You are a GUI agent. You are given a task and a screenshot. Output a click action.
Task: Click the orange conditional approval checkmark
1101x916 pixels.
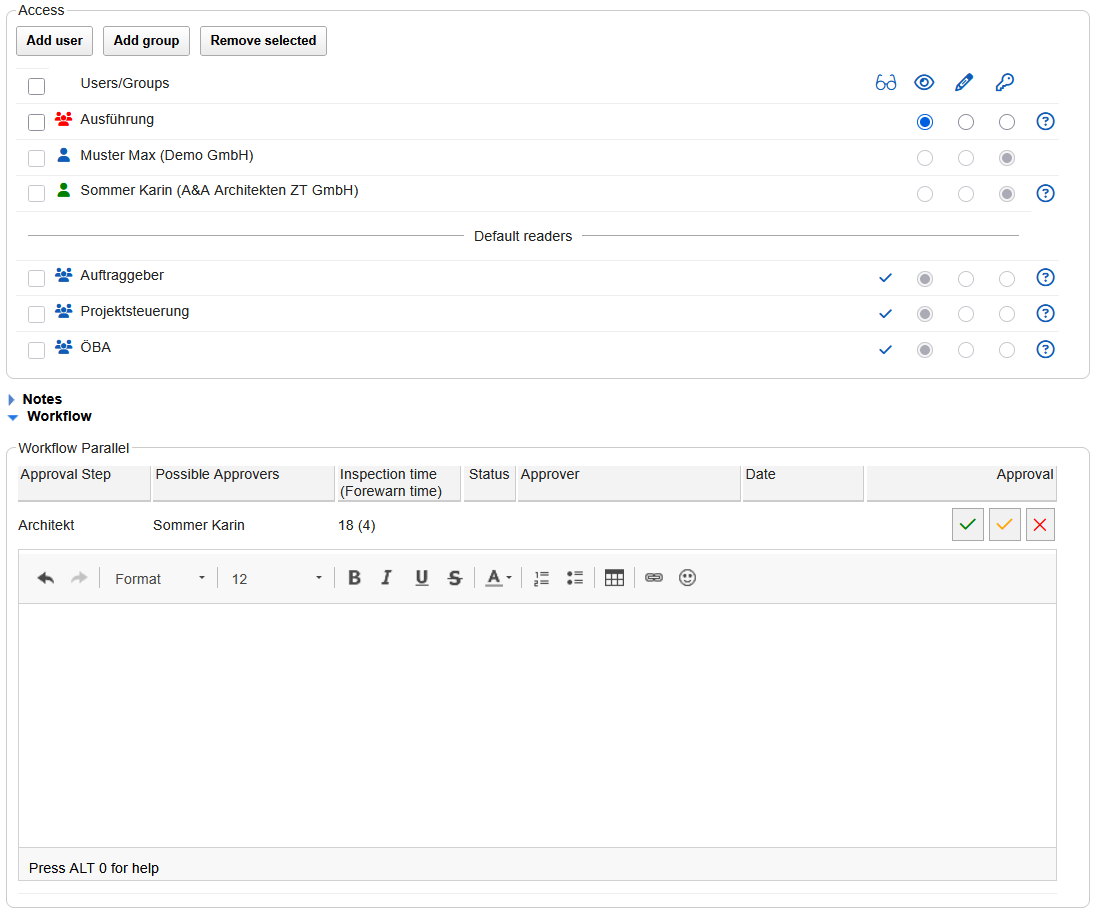pos(1004,525)
